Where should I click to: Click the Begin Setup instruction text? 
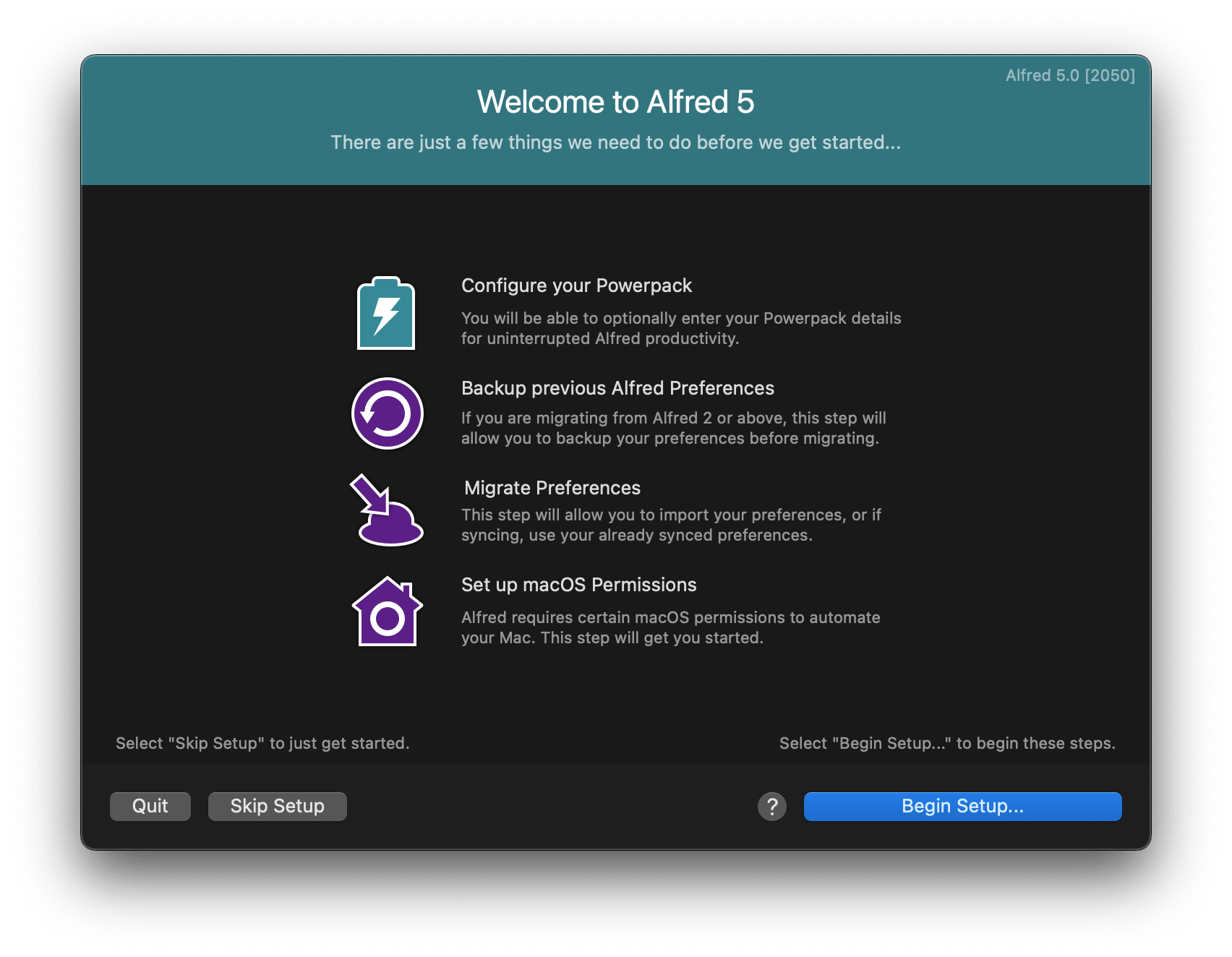coord(948,742)
